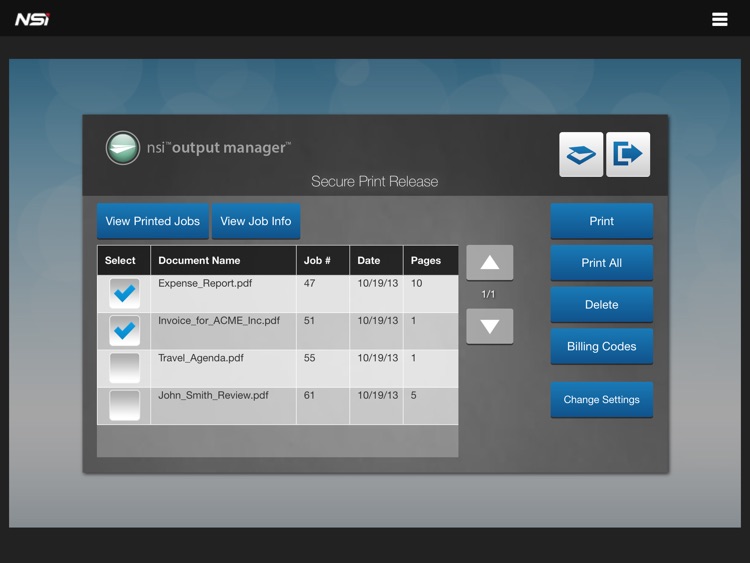The image size is (750, 563).
Task: Check the John_Smith_Review.pdf checkbox
Action: [x=124, y=405]
